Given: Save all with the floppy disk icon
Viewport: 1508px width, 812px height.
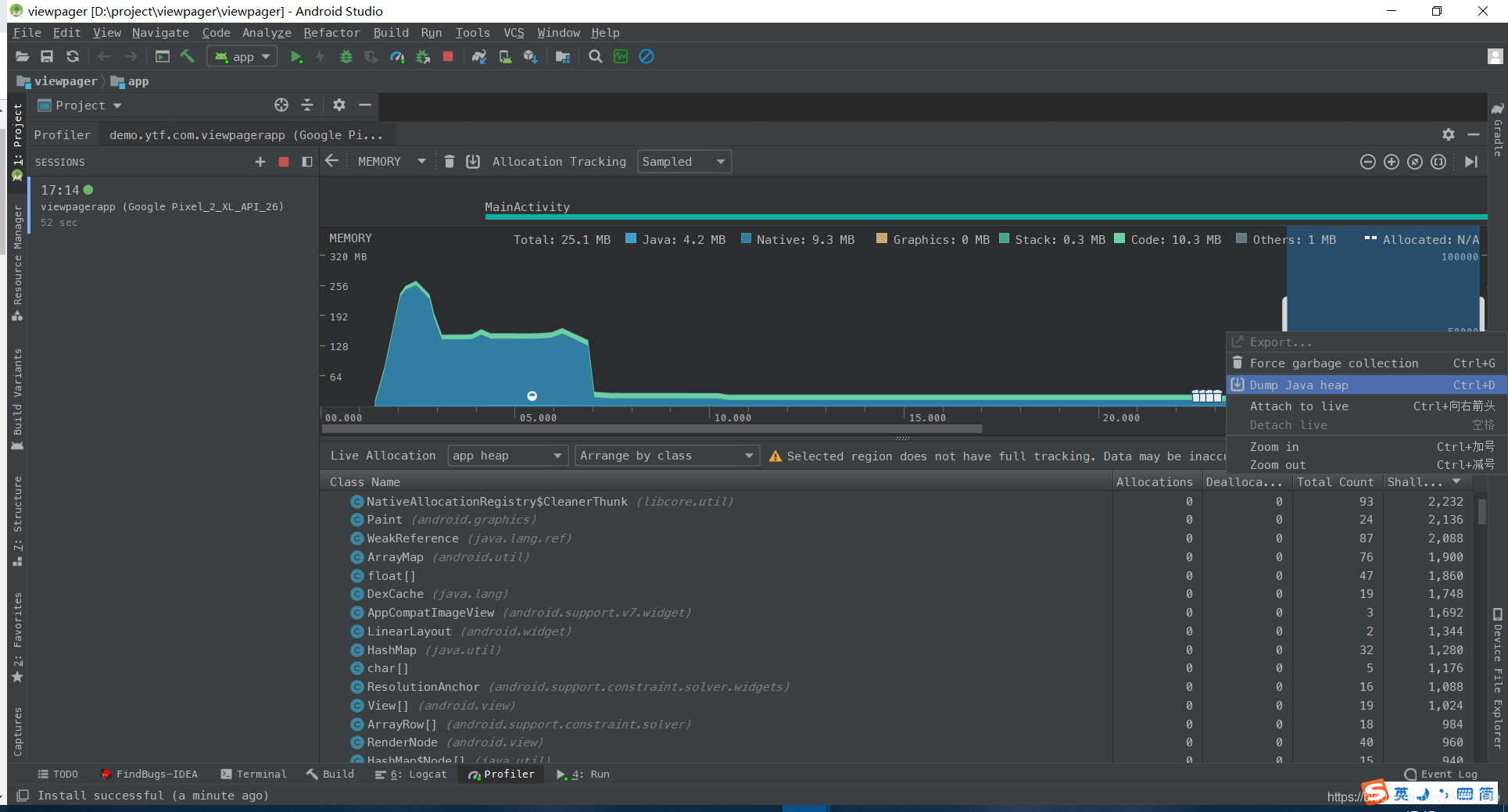Looking at the screenshot, I should [47, 56].
